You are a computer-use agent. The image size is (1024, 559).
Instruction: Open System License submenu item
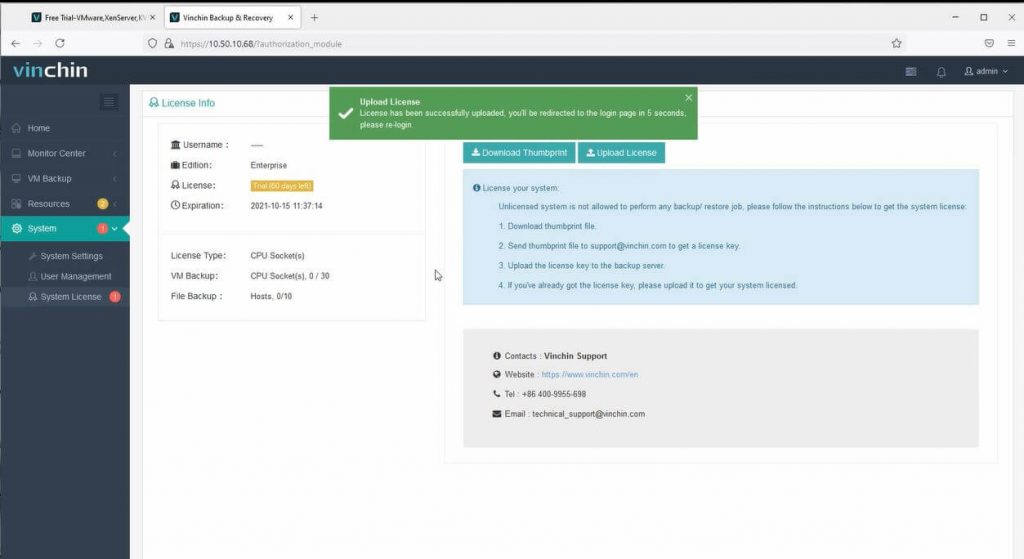[65, 296]
